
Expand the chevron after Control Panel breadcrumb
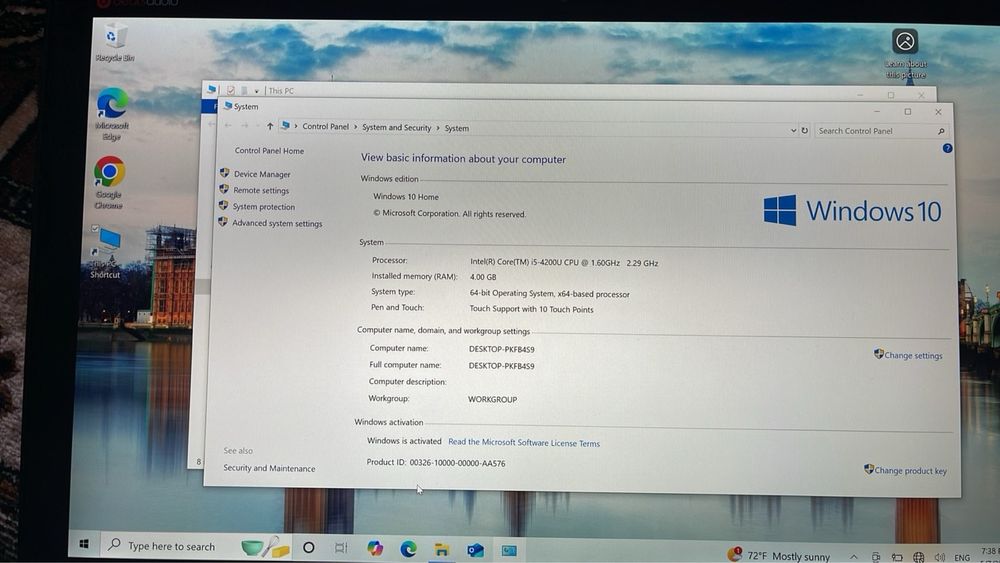point(355,127)
